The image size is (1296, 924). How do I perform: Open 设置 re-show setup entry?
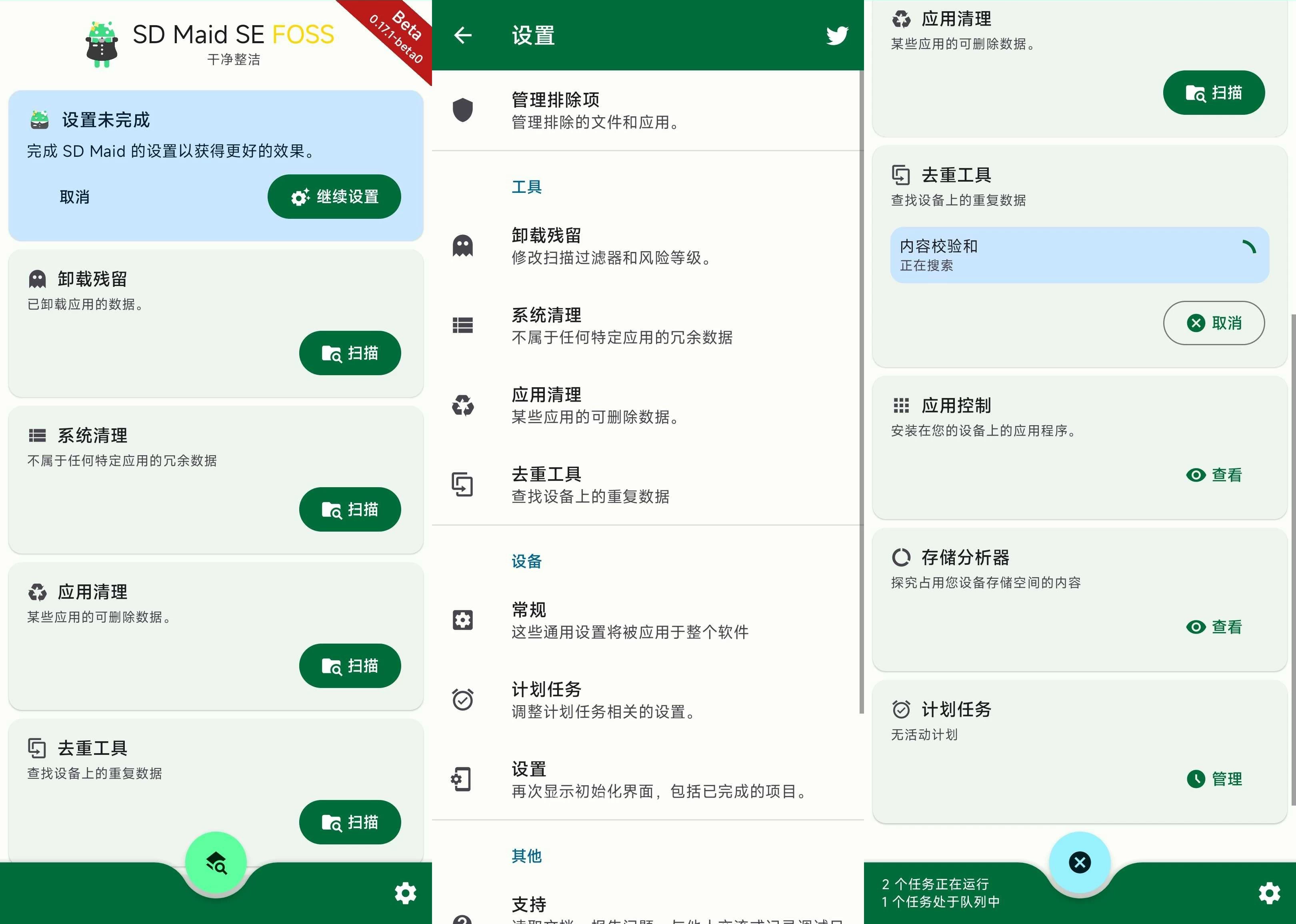click(x=647, y=780)
